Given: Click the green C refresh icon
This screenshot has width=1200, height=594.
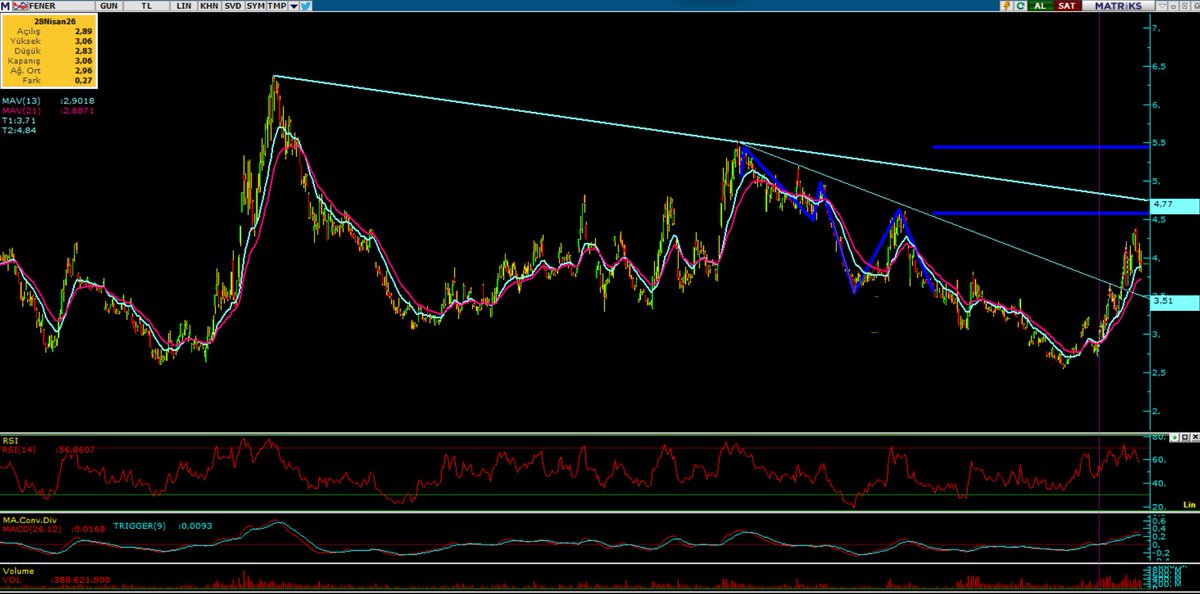Looking at the screenshot, I should click(x=1020, y=6).
